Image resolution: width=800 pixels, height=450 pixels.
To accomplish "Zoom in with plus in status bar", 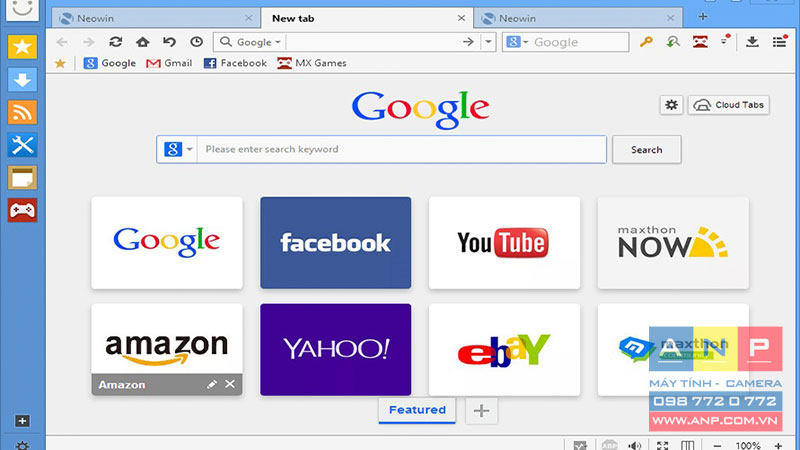I will pyautogui.click(x=778, y=446).
